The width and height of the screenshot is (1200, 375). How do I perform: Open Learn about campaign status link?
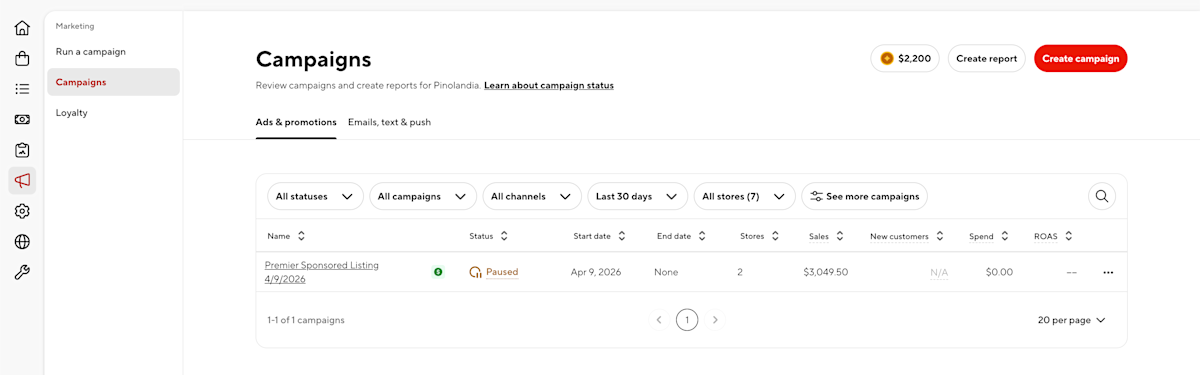[x=549, y=85]
